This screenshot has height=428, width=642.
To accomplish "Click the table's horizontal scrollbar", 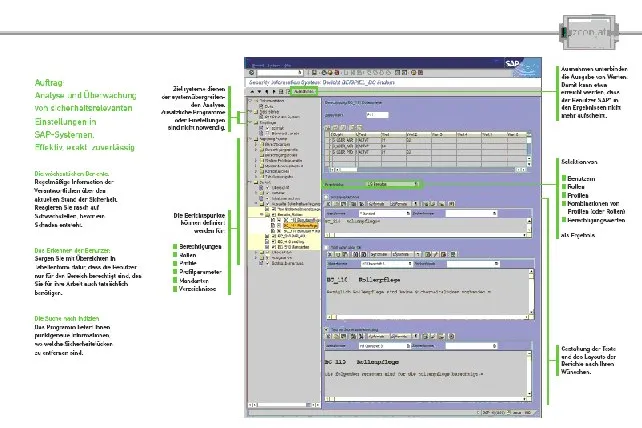I will [427, 169].
